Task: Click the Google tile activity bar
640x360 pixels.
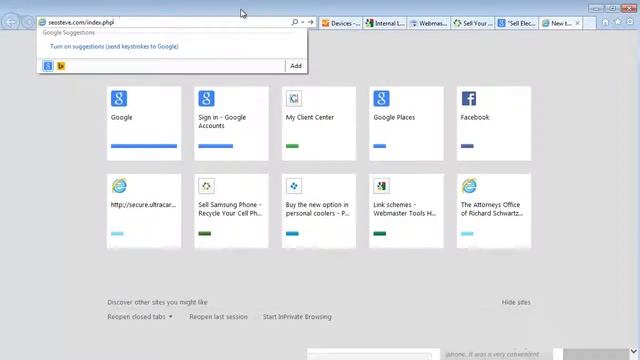Action: tap(144, 146)
